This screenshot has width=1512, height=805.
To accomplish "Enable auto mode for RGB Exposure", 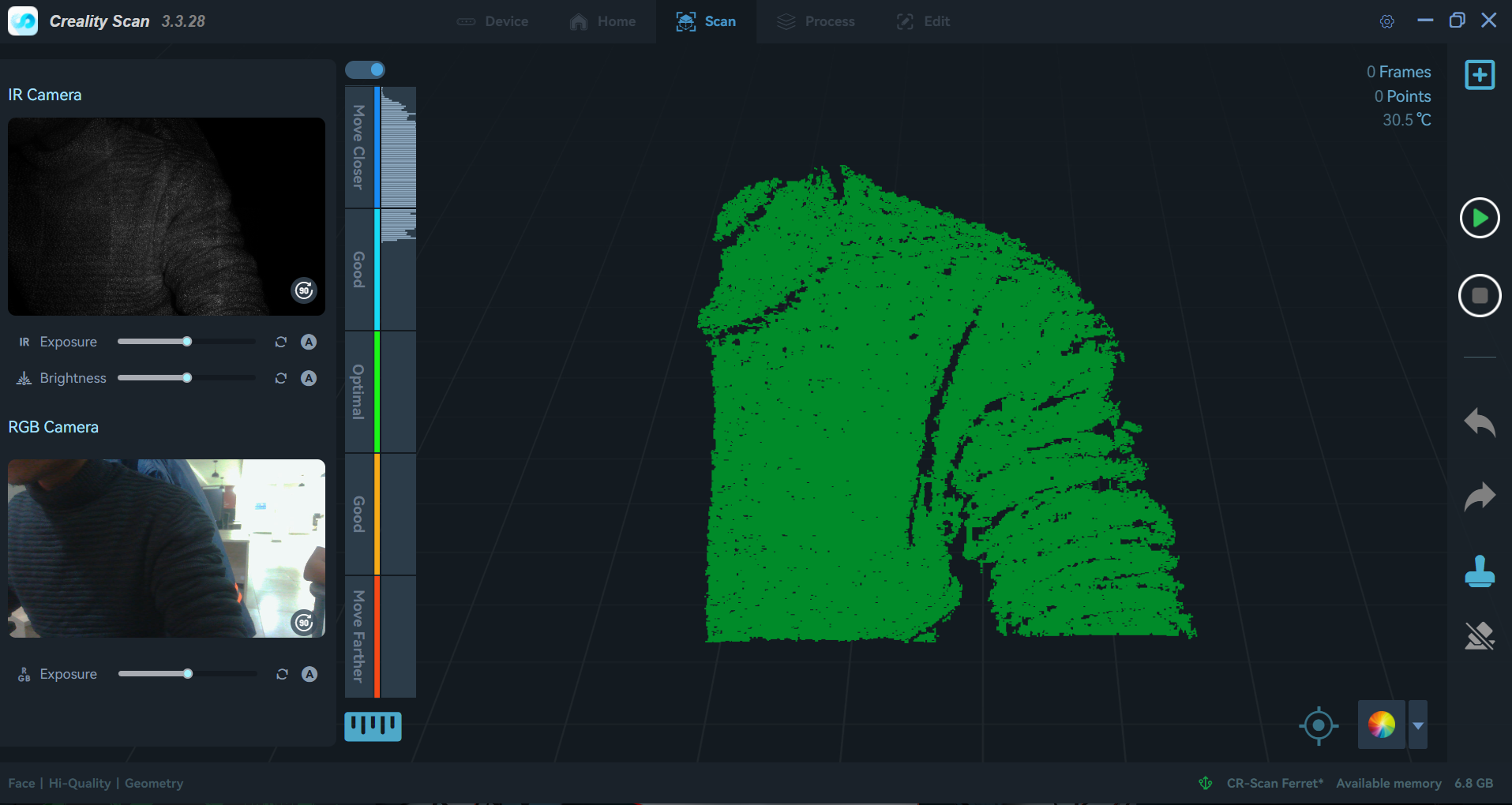I will click(x=310, y=674).
